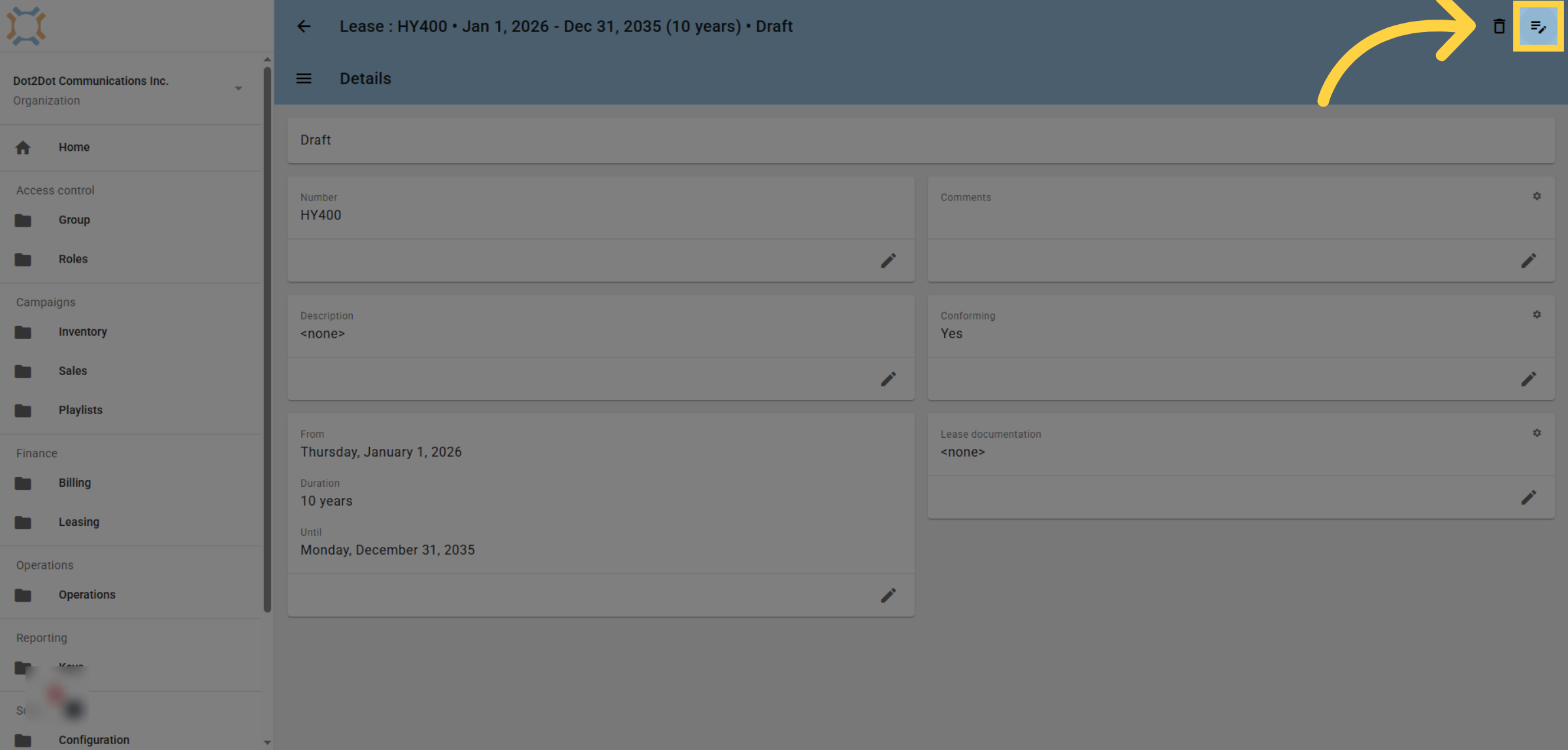The height and width of the screenshot is (750, 1568).
Task: Click the folder icon next to Playlists
Action: [x=23, y=410]
